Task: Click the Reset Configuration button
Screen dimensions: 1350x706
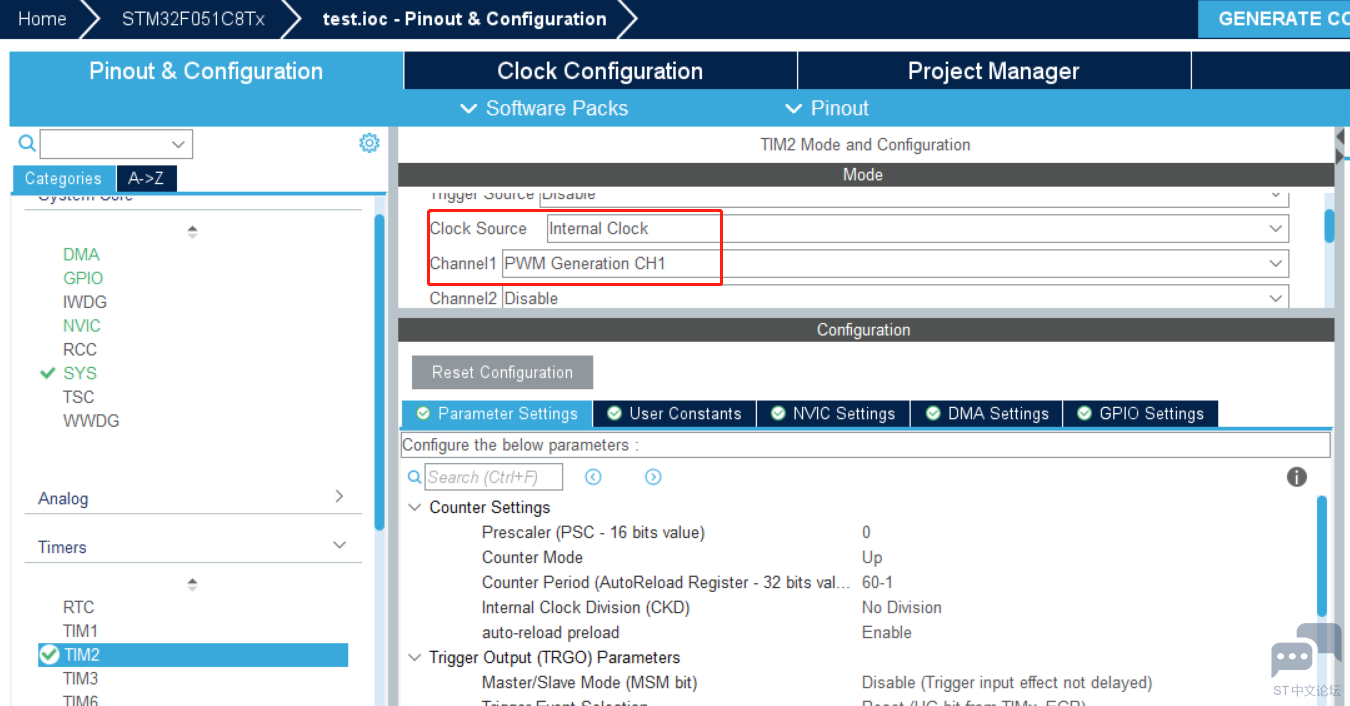Action: 502,372
